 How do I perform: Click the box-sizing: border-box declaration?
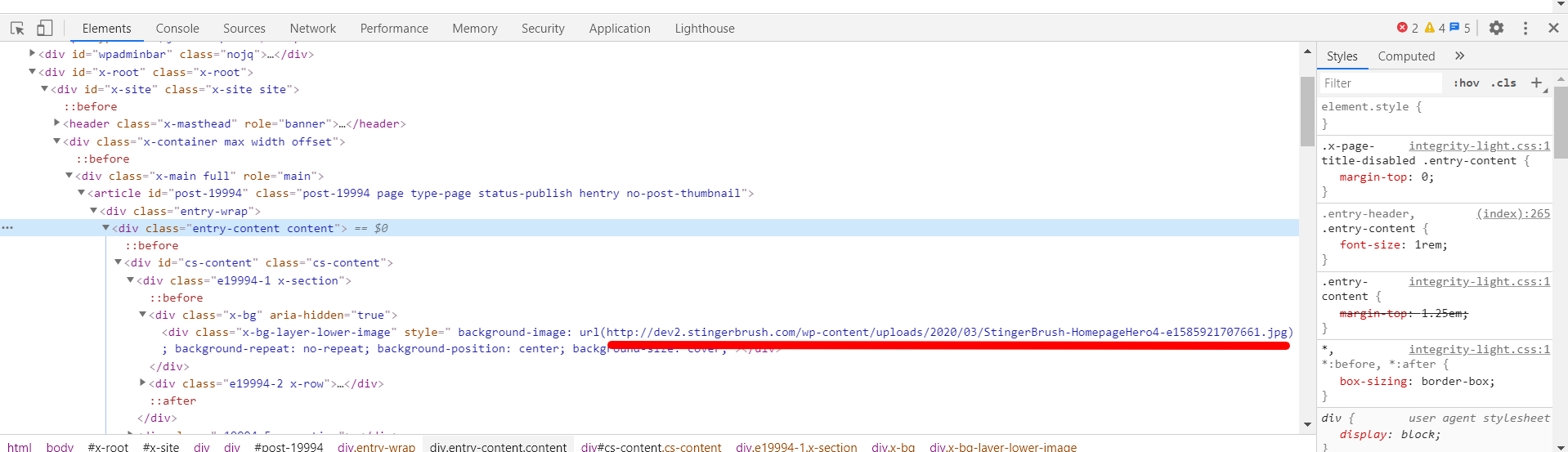pyautogui.click(x=1417, y=381)
